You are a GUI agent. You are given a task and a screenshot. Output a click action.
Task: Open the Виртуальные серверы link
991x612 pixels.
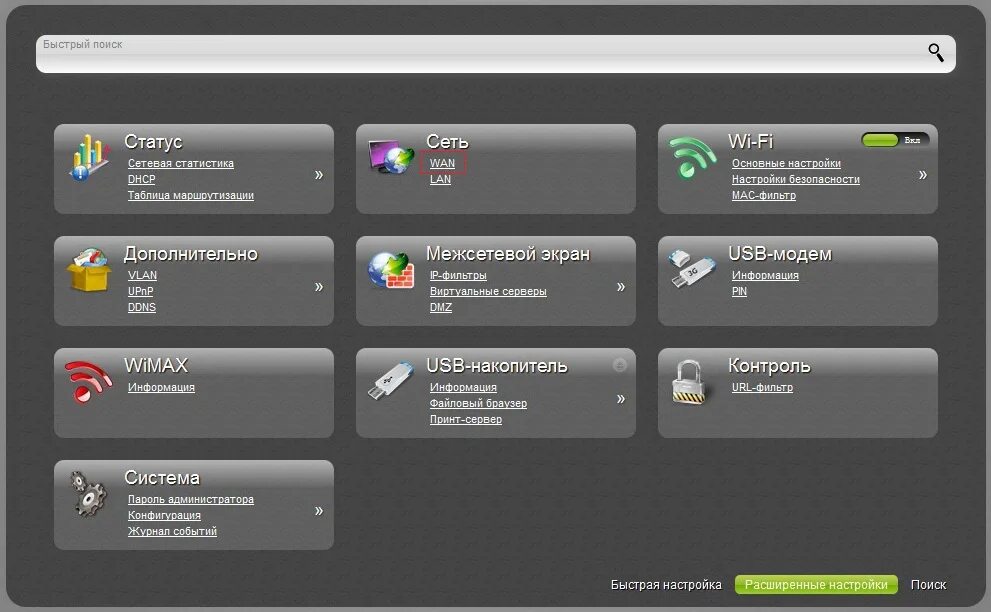click(x=488, y=291)
